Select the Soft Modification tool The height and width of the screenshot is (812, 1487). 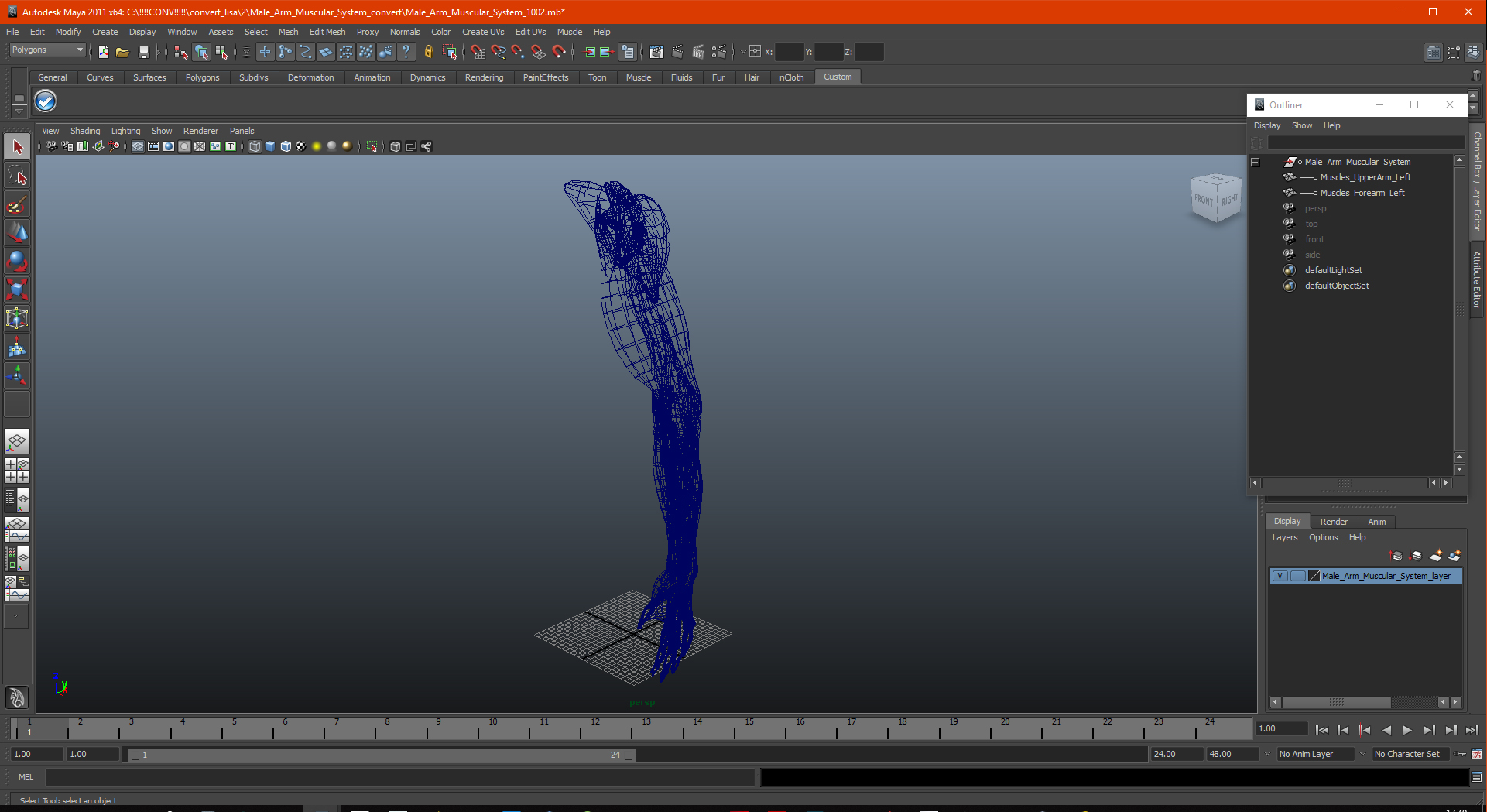(17, 348)
